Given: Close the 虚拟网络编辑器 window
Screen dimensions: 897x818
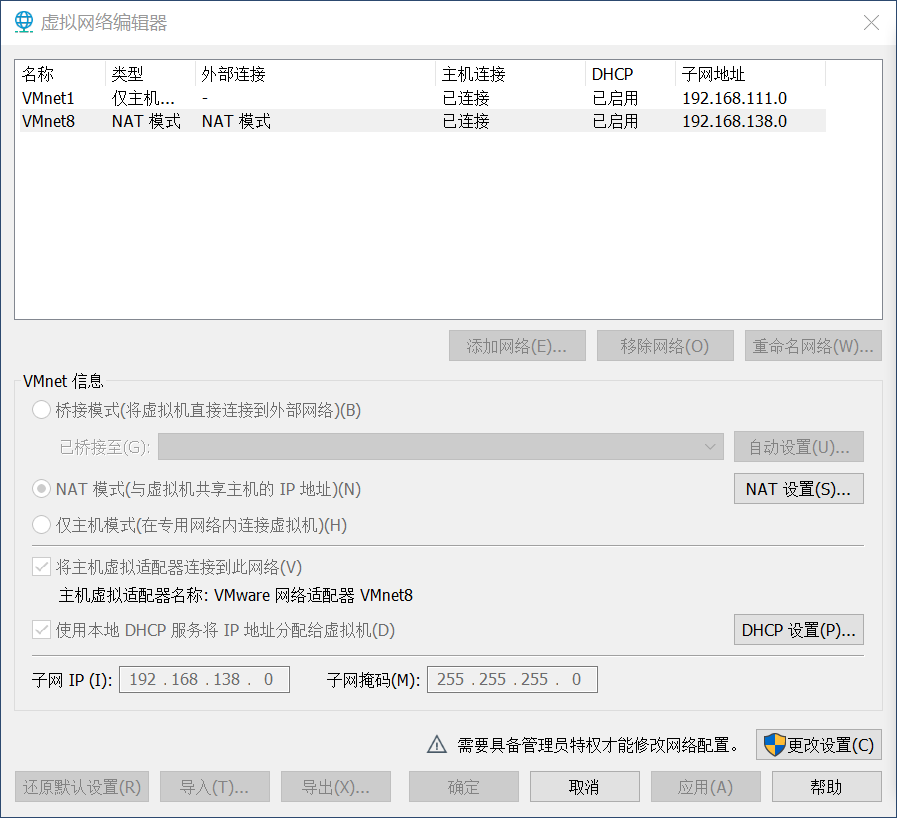Looking at the screenshot, I should (871, 23).
